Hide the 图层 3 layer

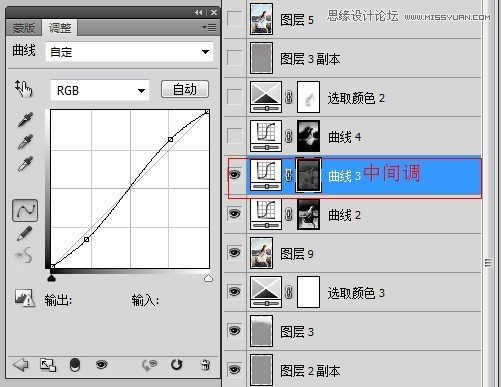(x=235, y=330)
